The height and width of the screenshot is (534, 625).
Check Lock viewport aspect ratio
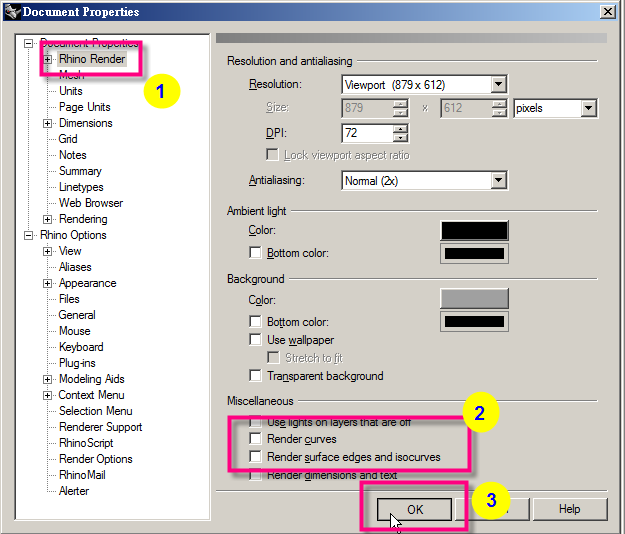coord(272,155)
